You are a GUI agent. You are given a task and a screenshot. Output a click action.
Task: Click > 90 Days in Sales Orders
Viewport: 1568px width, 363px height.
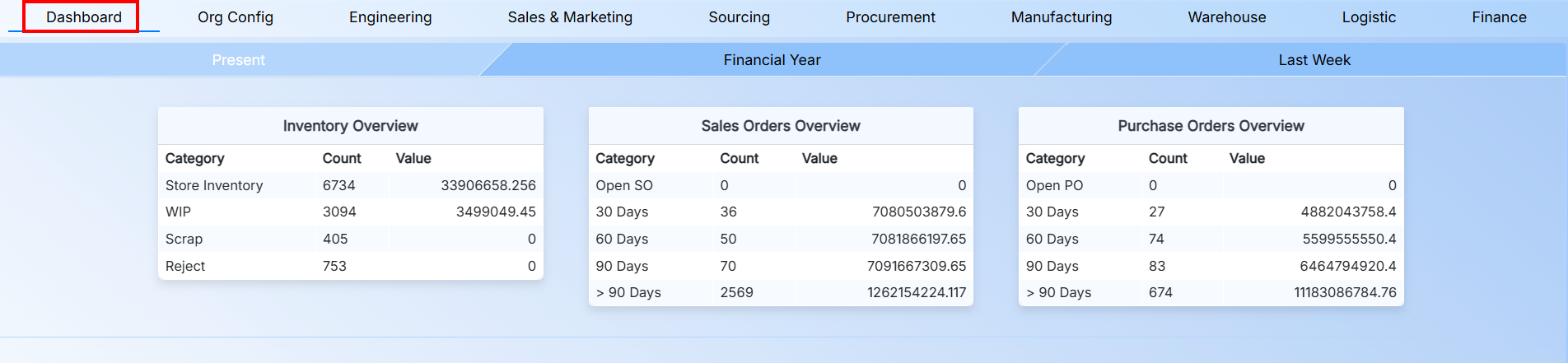[628, 292]
